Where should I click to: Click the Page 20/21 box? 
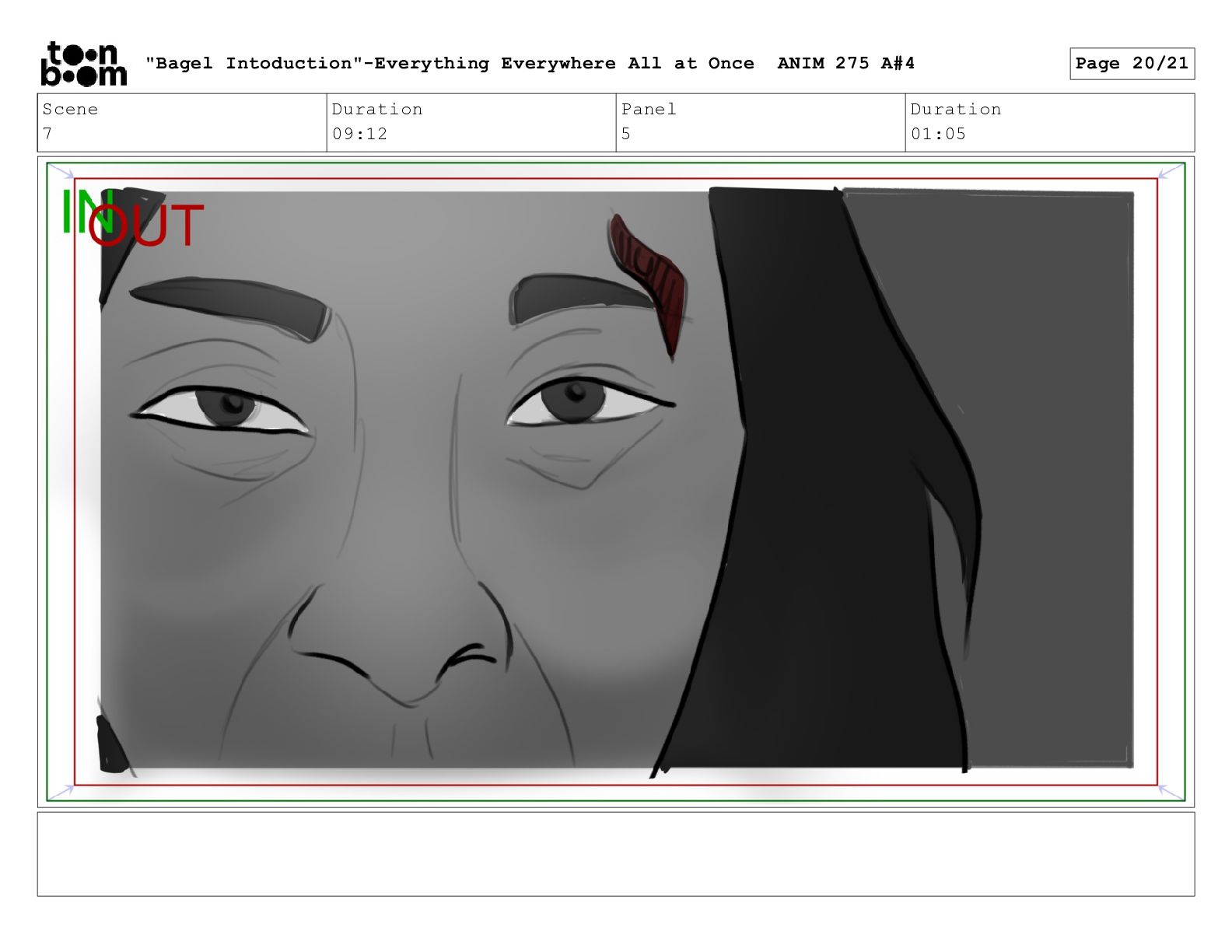[1132, 64]
